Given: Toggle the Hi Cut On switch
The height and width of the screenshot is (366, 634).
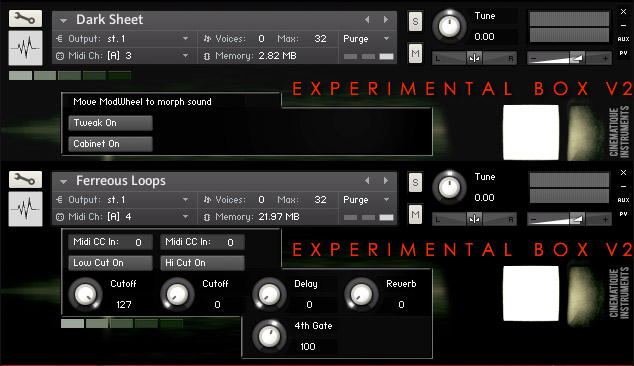Looking at the screenshot, I should [203, 263].
